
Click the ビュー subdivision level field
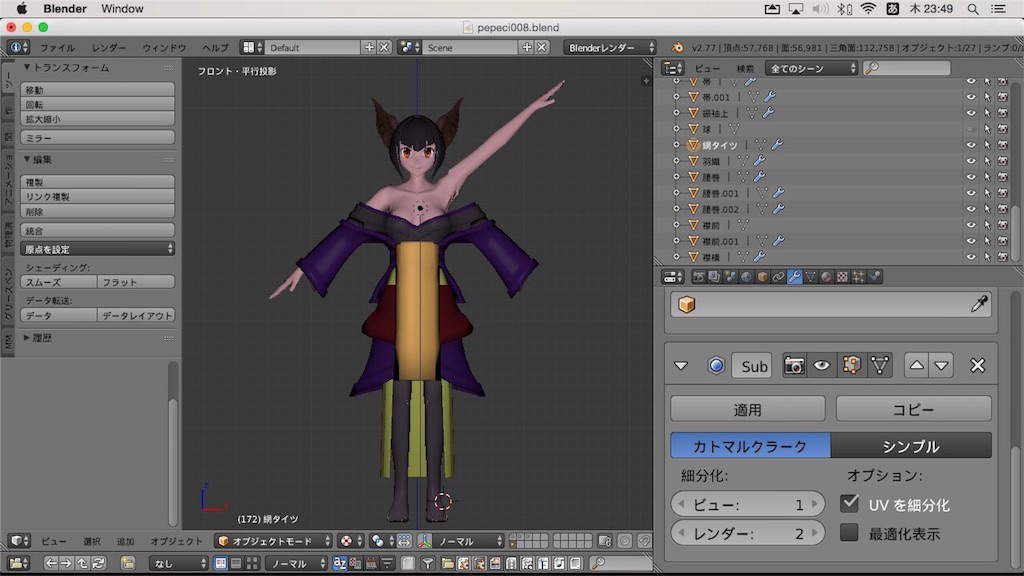(x=747, y=504)
